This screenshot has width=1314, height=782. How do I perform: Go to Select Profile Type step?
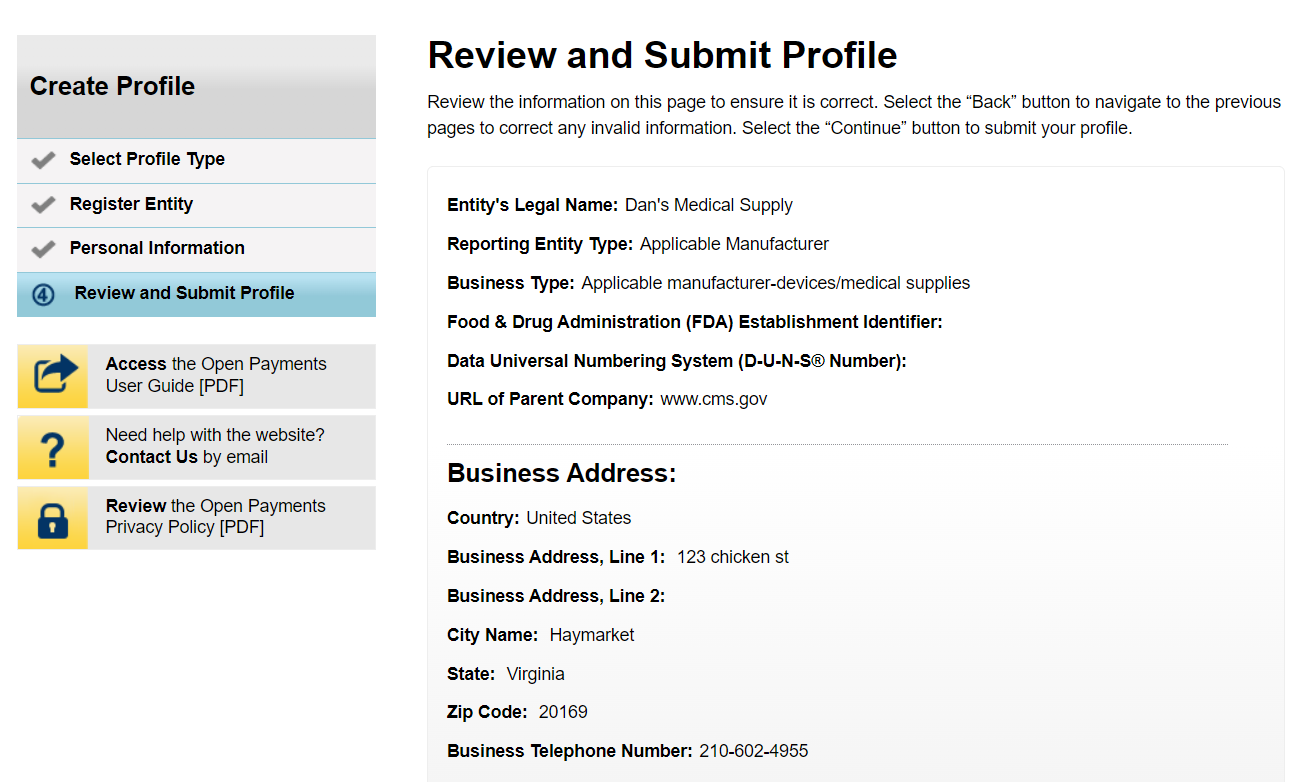pos(147,159)
